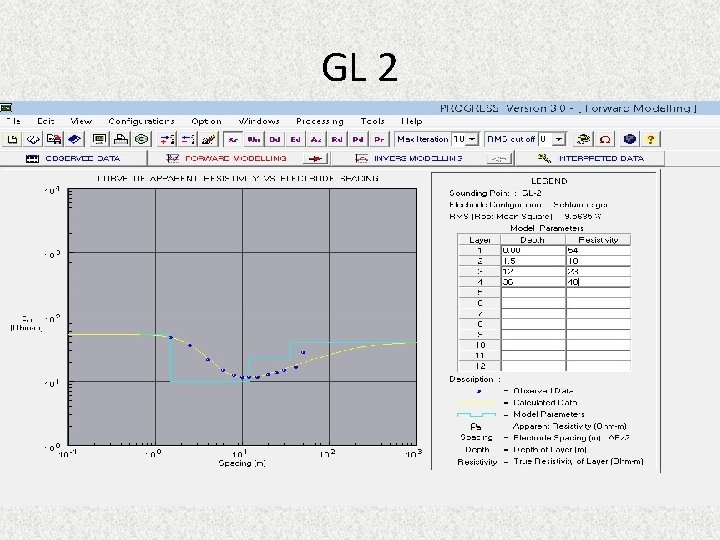Open the Edit menu
720x540 pixels.
point(45,121)
